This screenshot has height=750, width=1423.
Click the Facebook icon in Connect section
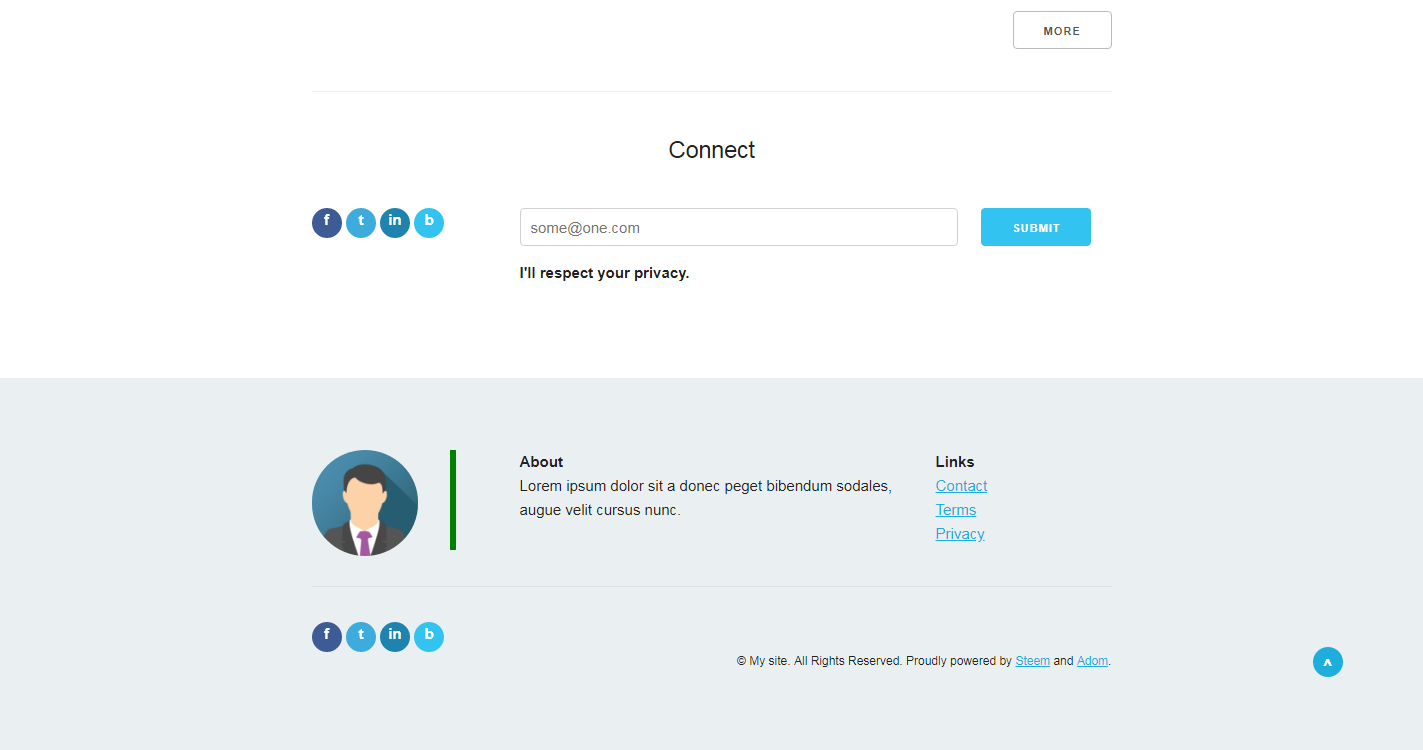(327, 223)
